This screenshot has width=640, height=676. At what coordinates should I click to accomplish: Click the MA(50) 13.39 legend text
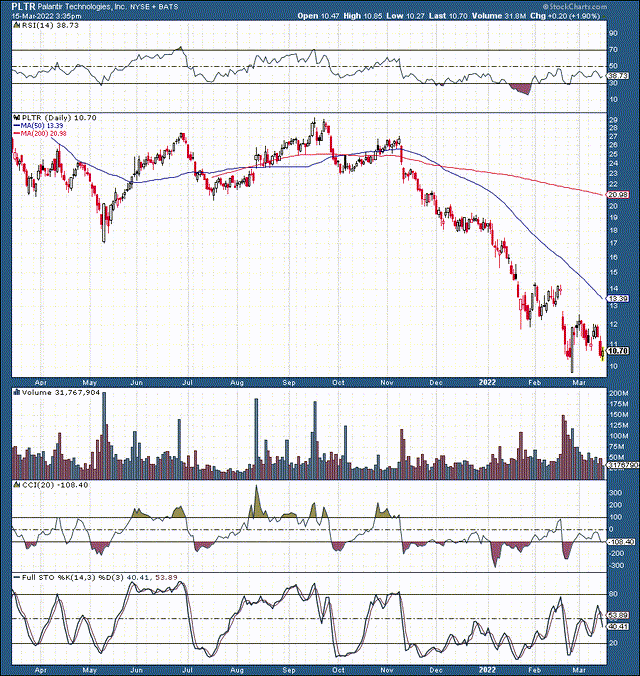[x=42, y=126]
